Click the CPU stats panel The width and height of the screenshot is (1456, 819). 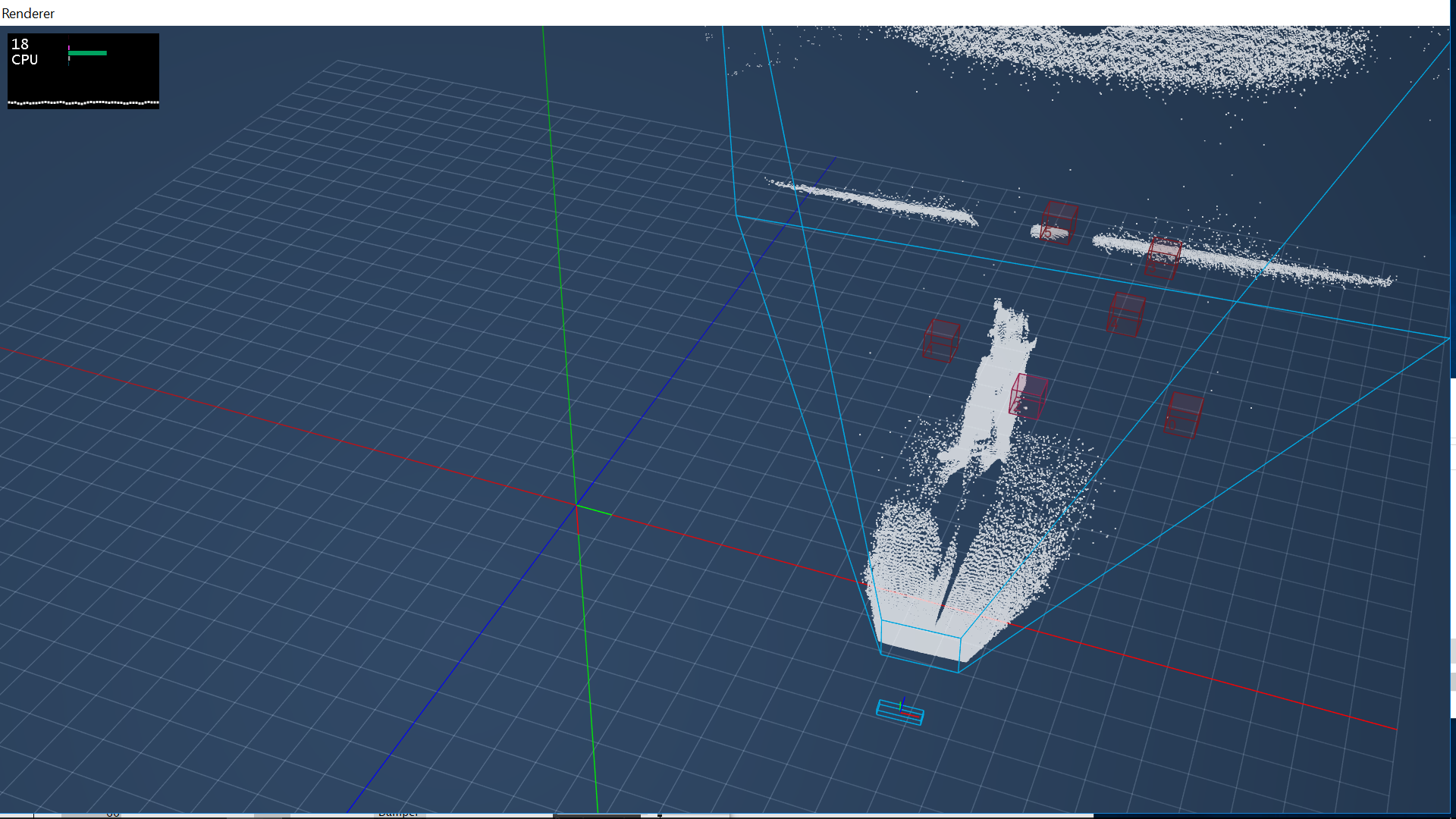tap(83, 71)
